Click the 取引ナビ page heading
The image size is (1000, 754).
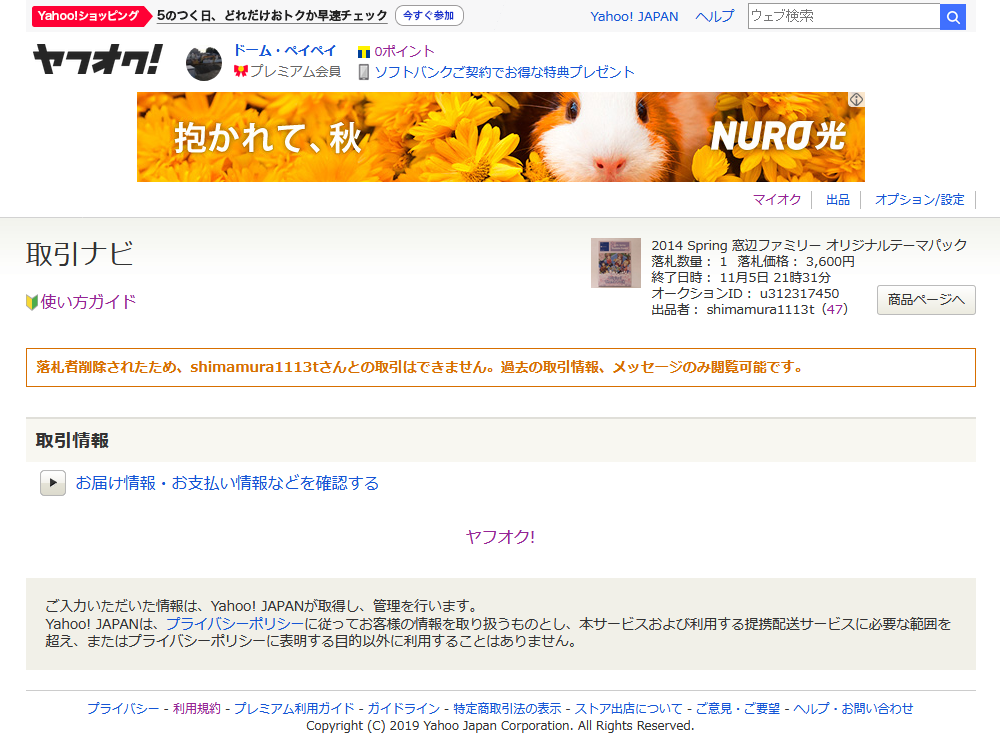click(x=80, y=254)
